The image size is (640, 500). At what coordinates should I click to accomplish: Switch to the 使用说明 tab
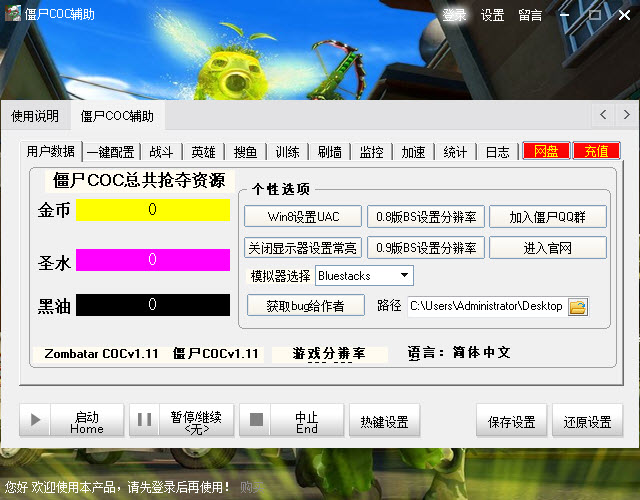click(x=35, y=116)
